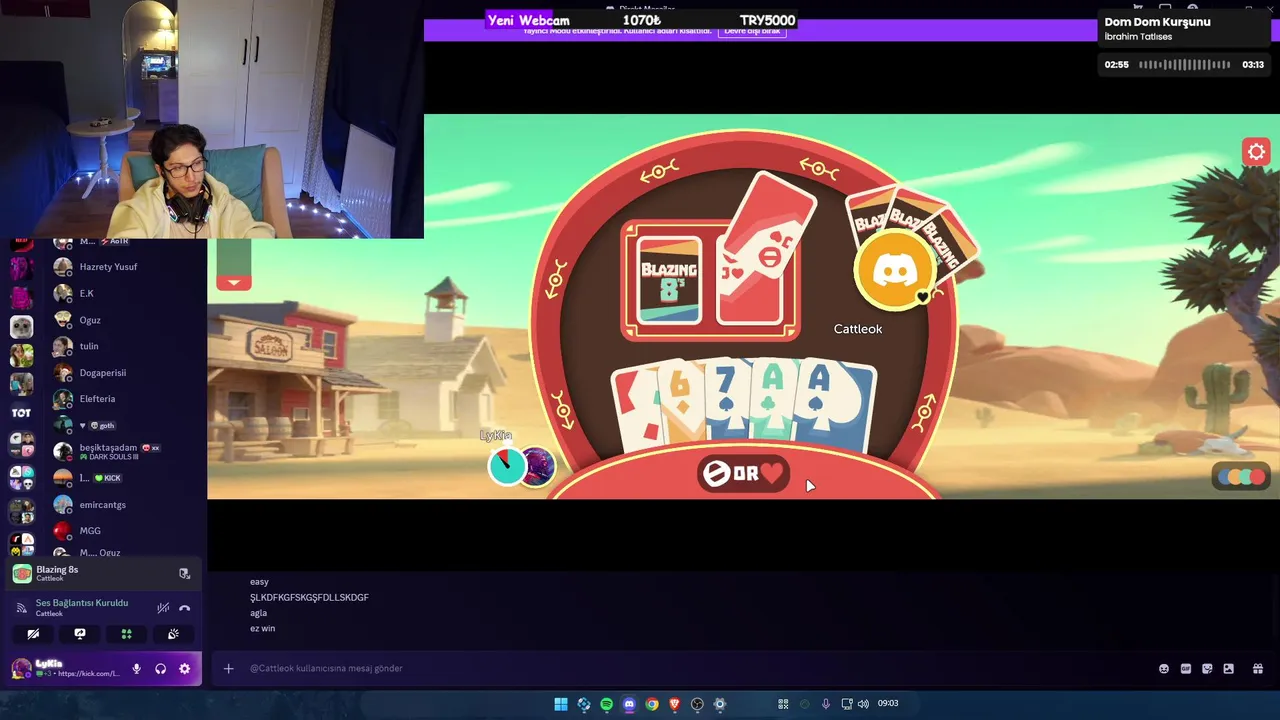Click LyKia's avatar next to the turn timer
Viewport: 1280px width, 720px height.
538,468
